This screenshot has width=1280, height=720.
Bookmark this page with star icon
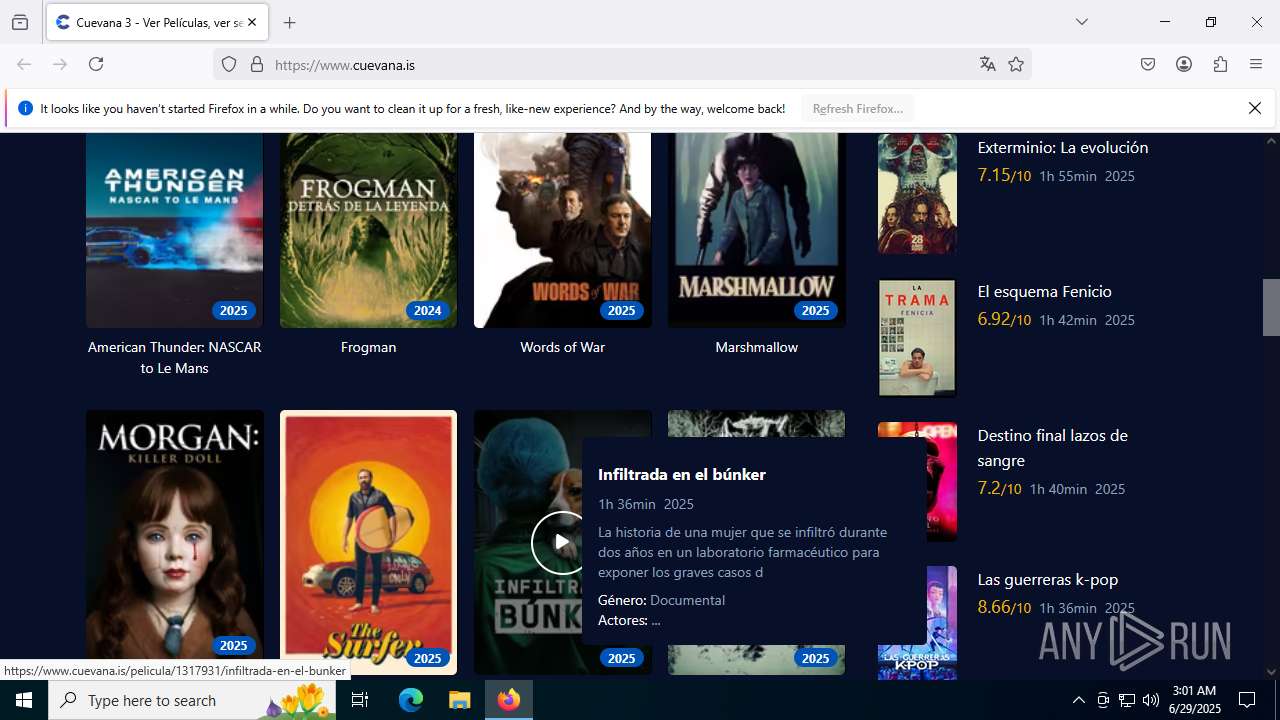click(1016, 64)
